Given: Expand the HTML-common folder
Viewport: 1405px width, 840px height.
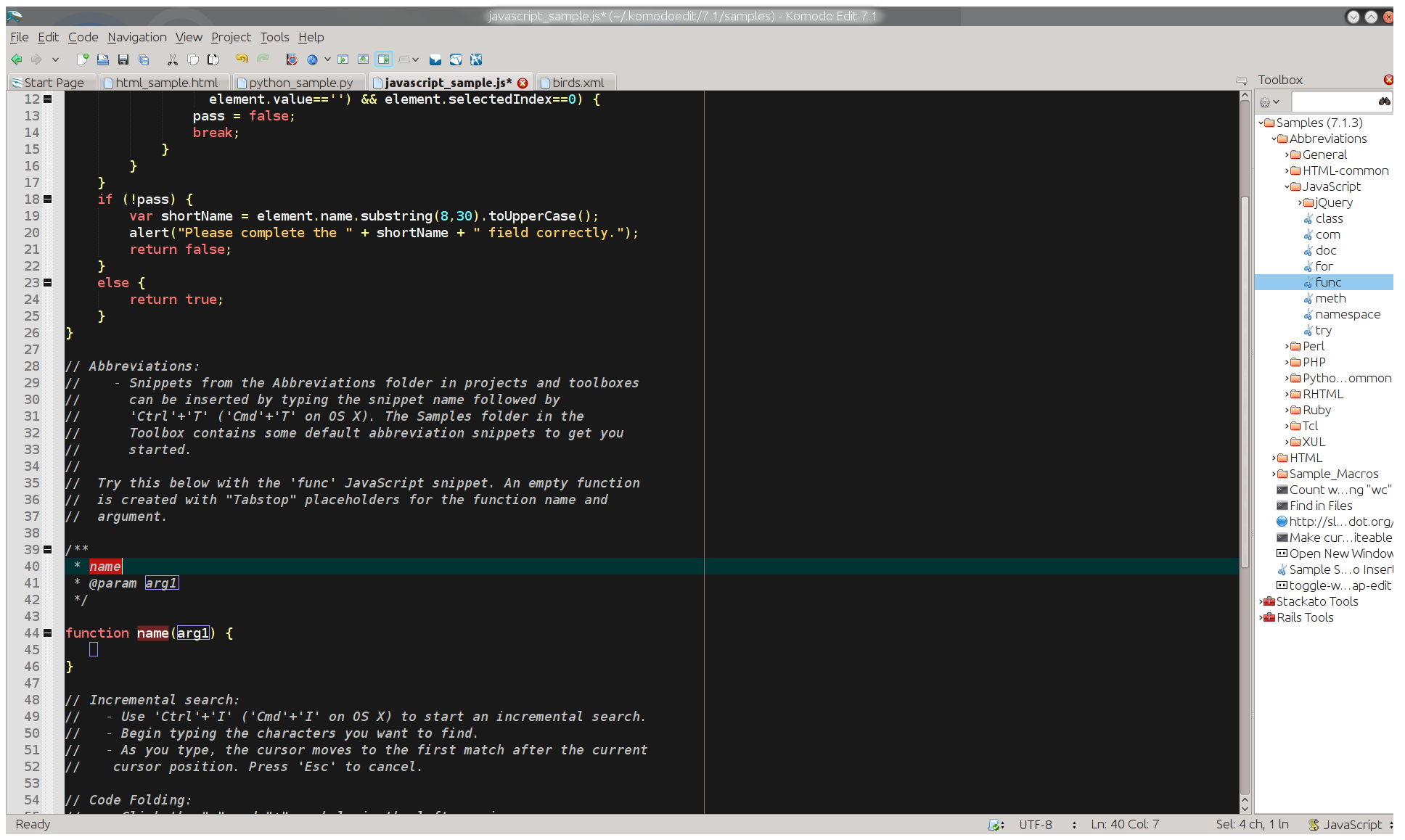Looking at the screenshot, I should coord(1287,170).
